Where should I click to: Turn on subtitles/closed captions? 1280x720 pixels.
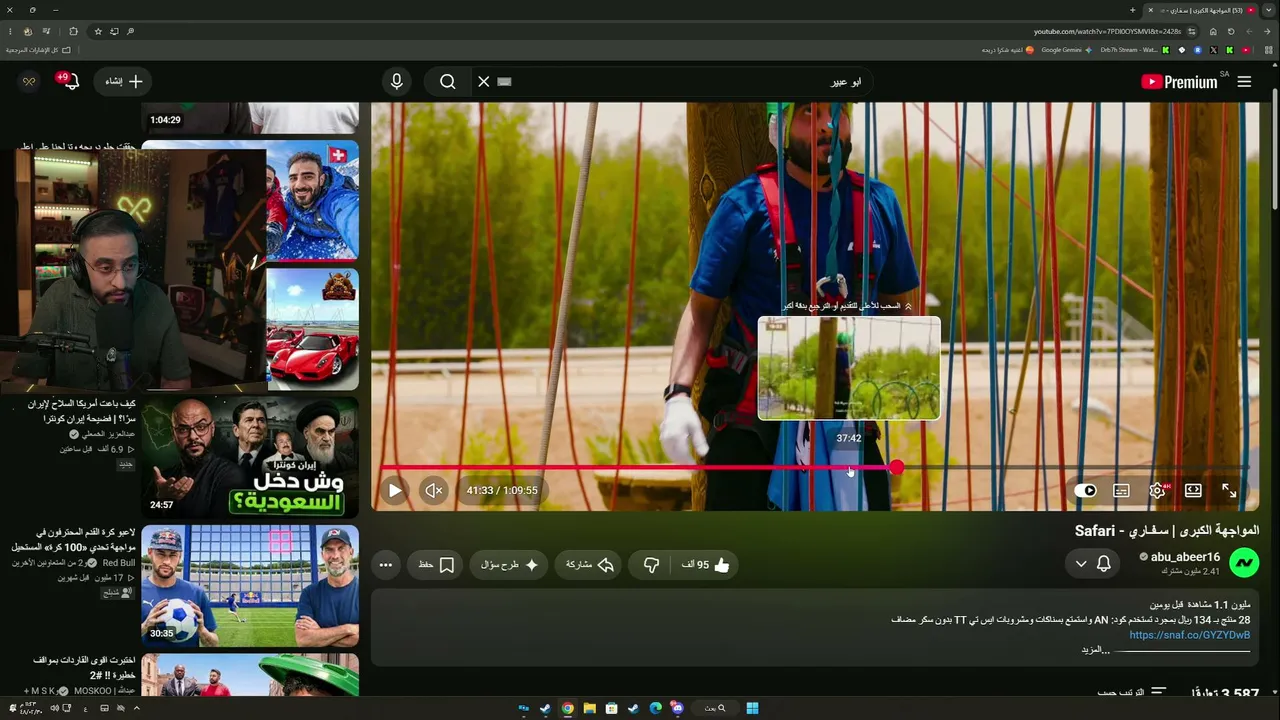(1121, 490)
